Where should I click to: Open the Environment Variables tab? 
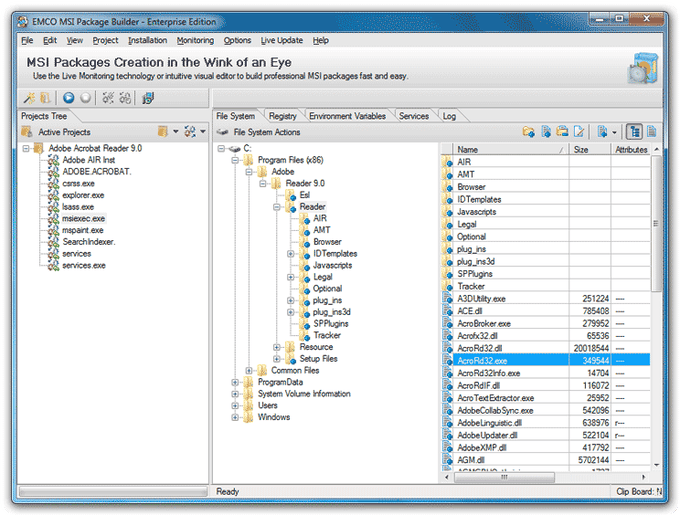347,116
